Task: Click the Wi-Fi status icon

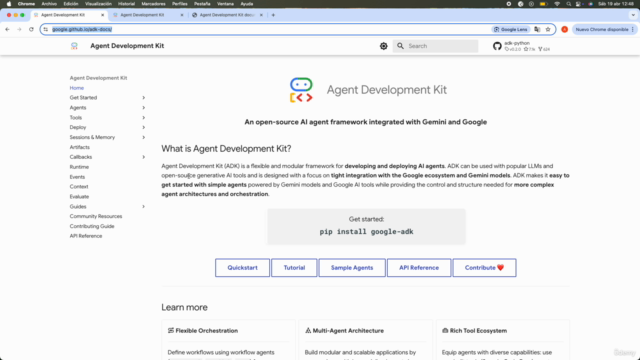Action: click(x=557, y=4)
